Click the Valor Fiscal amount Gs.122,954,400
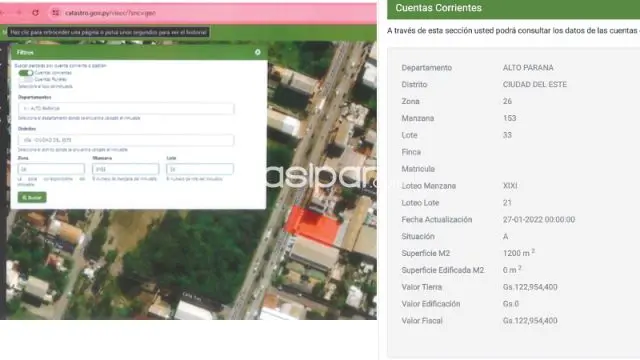Image resolution: width=640 pixels, height=360 pixels. 530,321
